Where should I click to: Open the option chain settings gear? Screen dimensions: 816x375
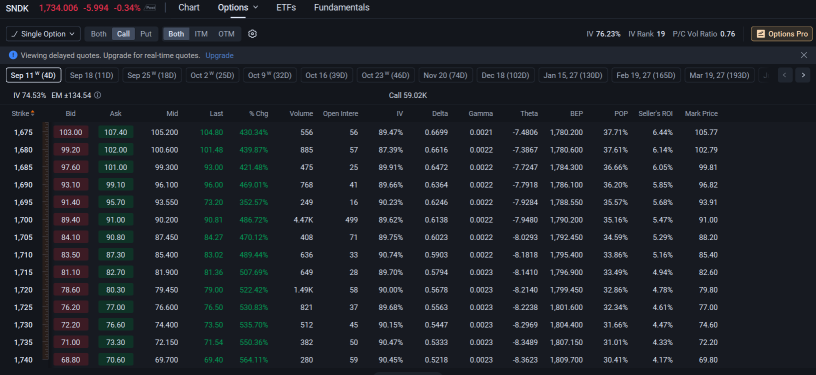click(x=252, y=34)
